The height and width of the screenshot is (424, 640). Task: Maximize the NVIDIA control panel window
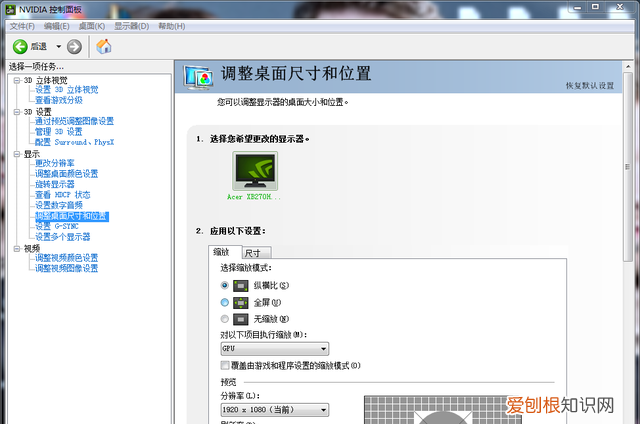point(595,7)
